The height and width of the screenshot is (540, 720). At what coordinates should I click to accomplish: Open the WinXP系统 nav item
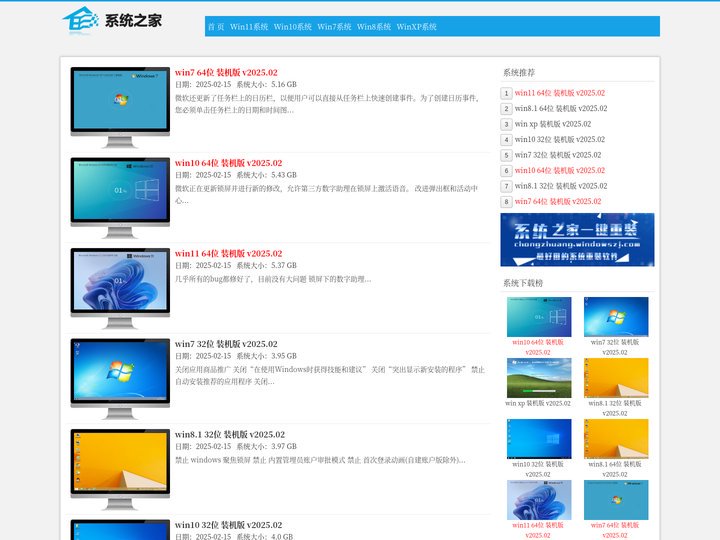pyautogui.click(x=416, y=27)
